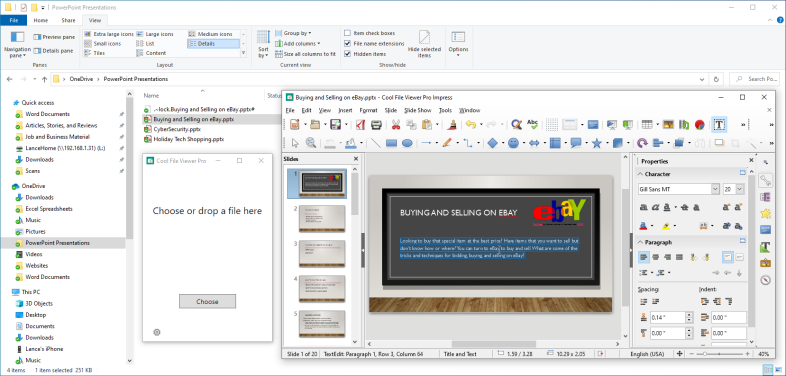The height and width of the screenshot is (376, 786).
Task: Select the Line drawing tool
Action: click(375, 143)
